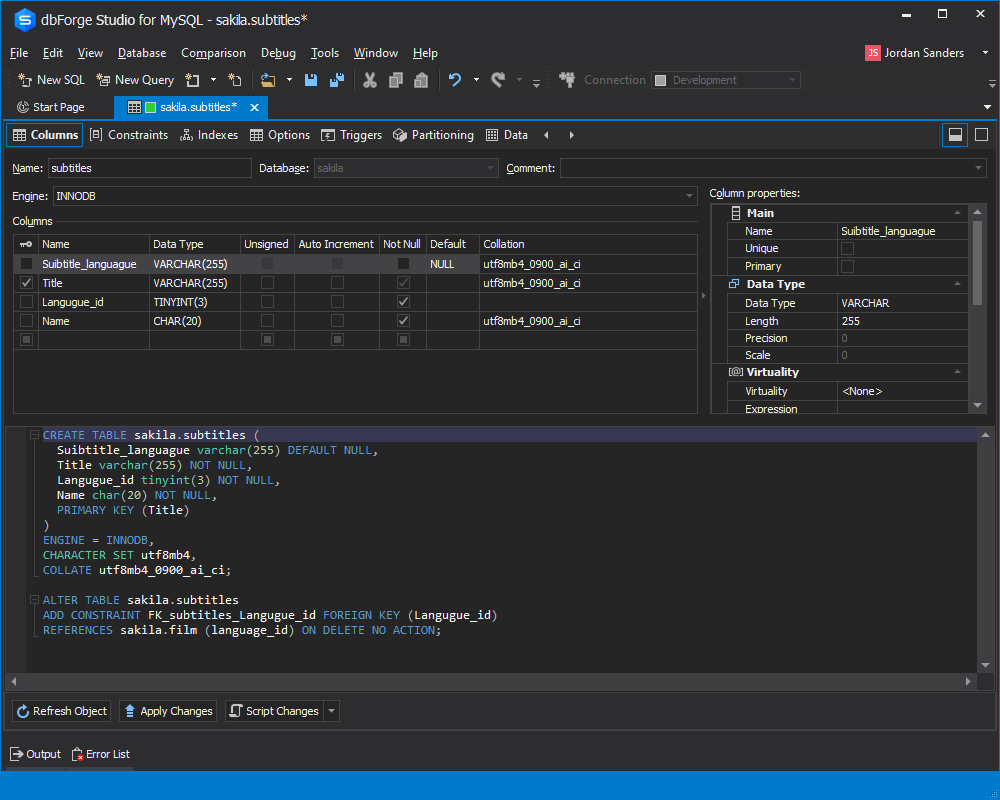1000x800 pixels.
Task: Click the table Name input field
Action: 149,168
